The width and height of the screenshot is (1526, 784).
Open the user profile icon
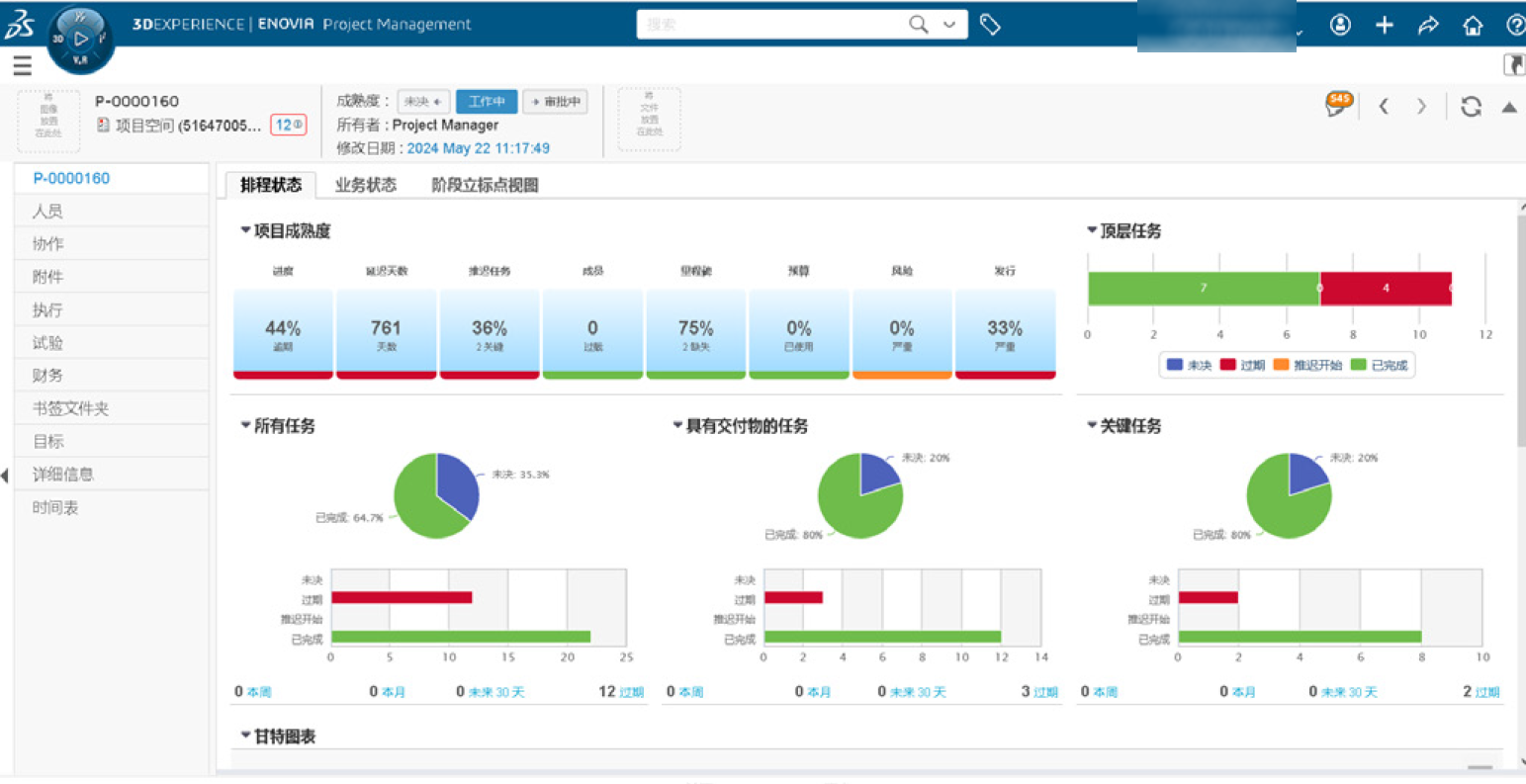click(x=1340, y=26)
